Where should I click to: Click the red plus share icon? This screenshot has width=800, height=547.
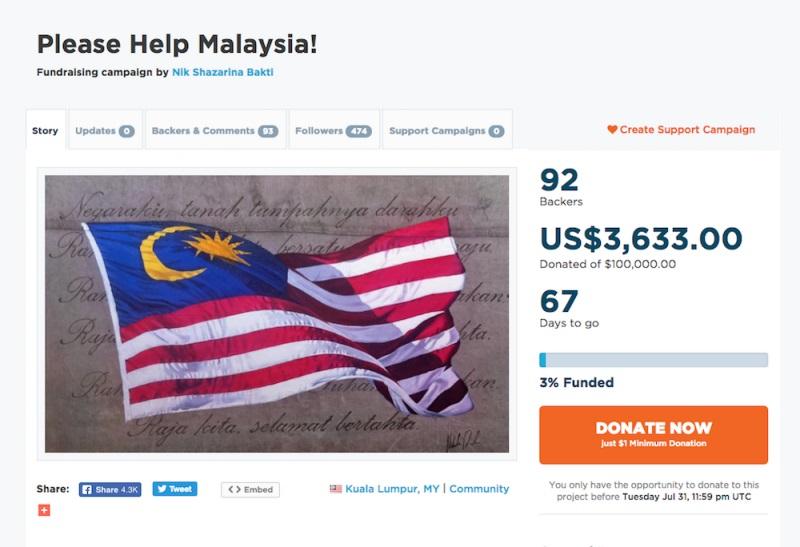pyautogui.click(x=44, y=510)
